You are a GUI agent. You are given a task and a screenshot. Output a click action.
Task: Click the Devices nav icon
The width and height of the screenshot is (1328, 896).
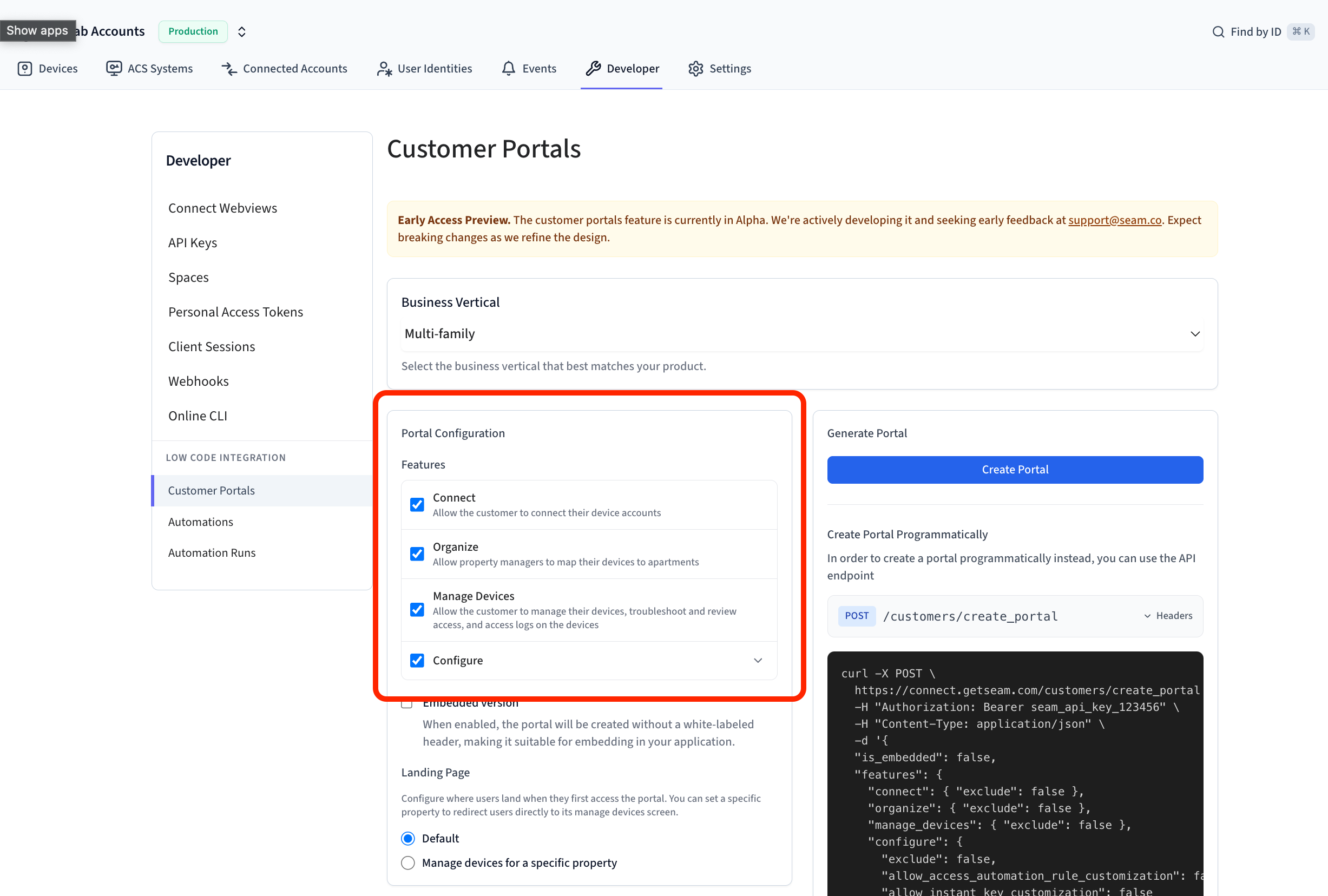tap(24, 69)
